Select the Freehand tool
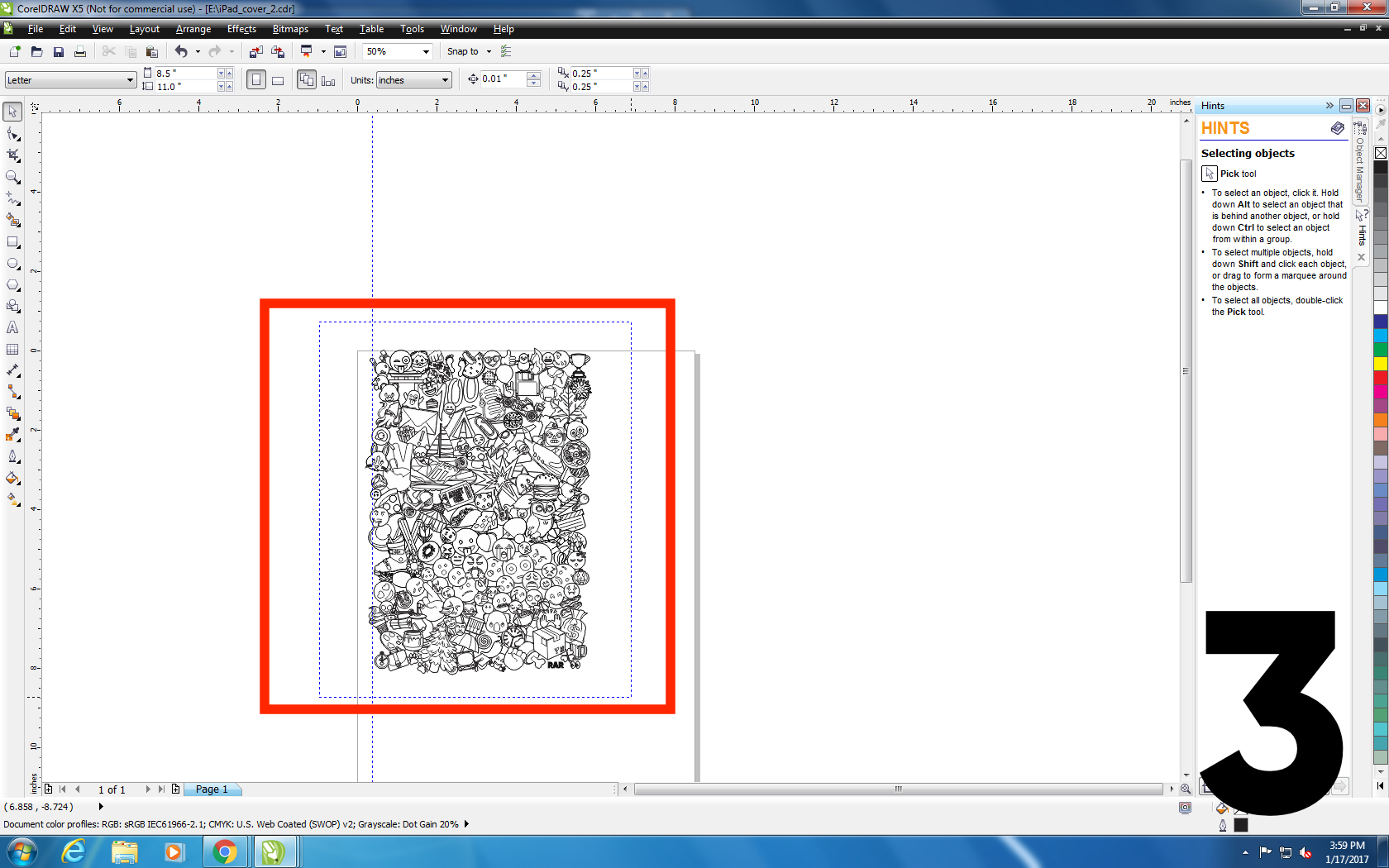 click(x=12, y=198)
